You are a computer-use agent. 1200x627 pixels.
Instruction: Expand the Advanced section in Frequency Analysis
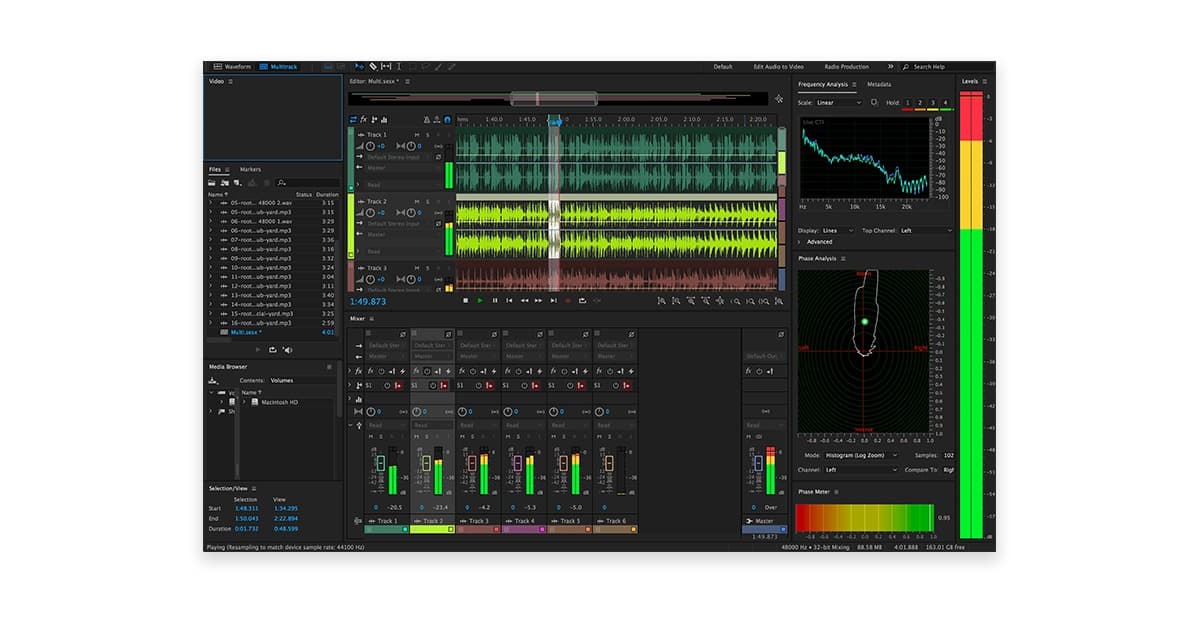[x=818, y=243]
